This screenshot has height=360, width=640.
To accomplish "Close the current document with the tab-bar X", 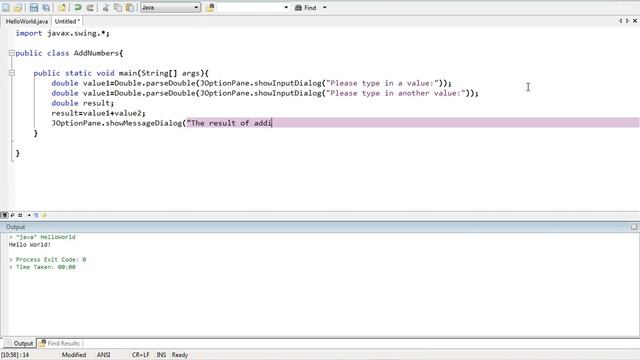I will point(635,21).
